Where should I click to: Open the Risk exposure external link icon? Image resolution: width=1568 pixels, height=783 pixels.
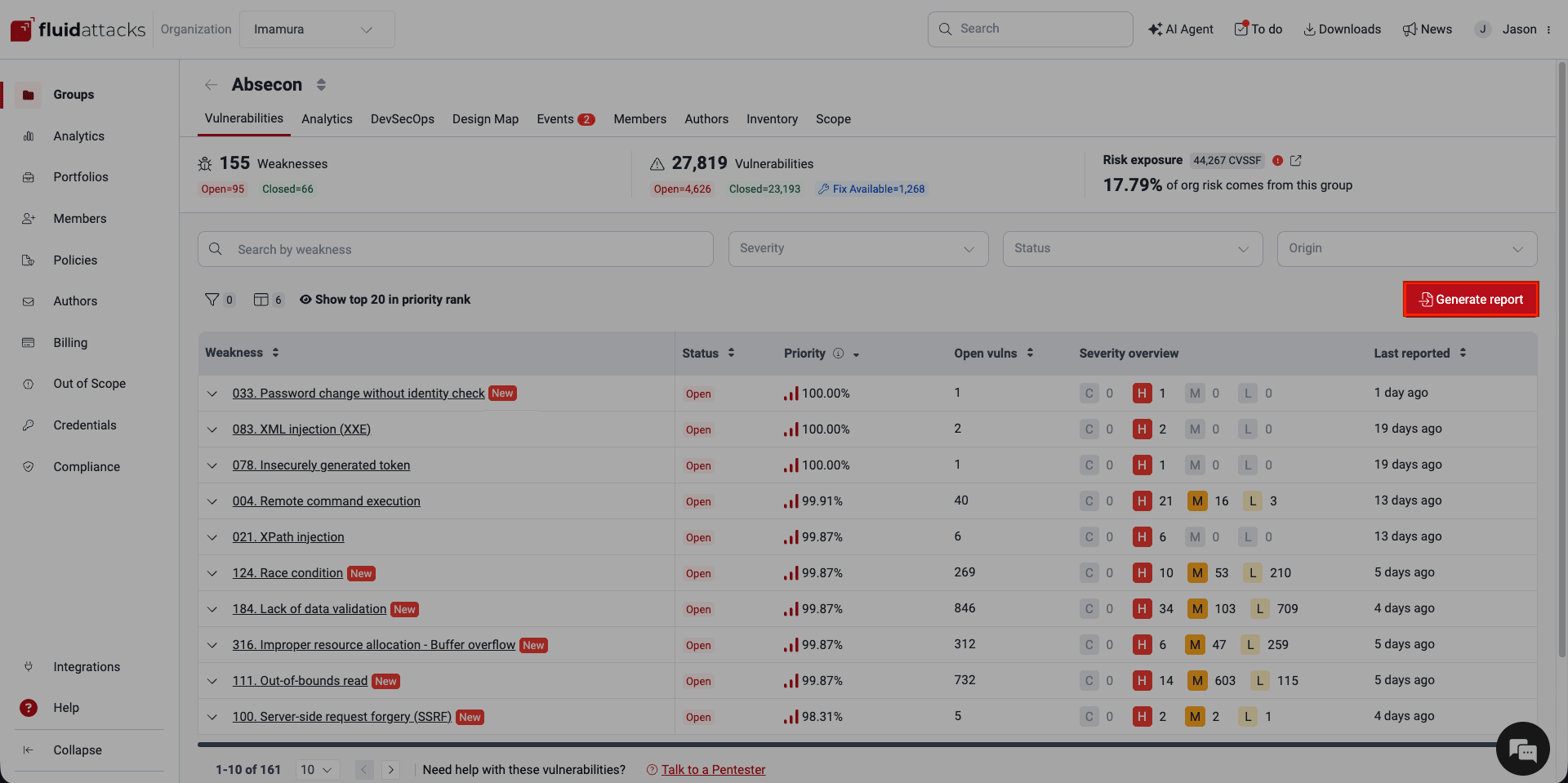(1296, 160)
